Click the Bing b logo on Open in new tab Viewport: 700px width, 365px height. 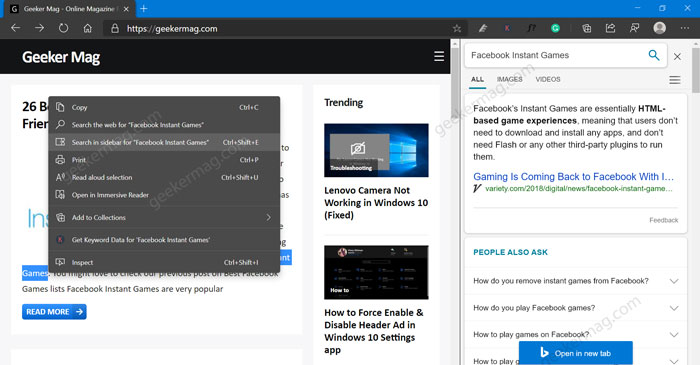point(544,353)
